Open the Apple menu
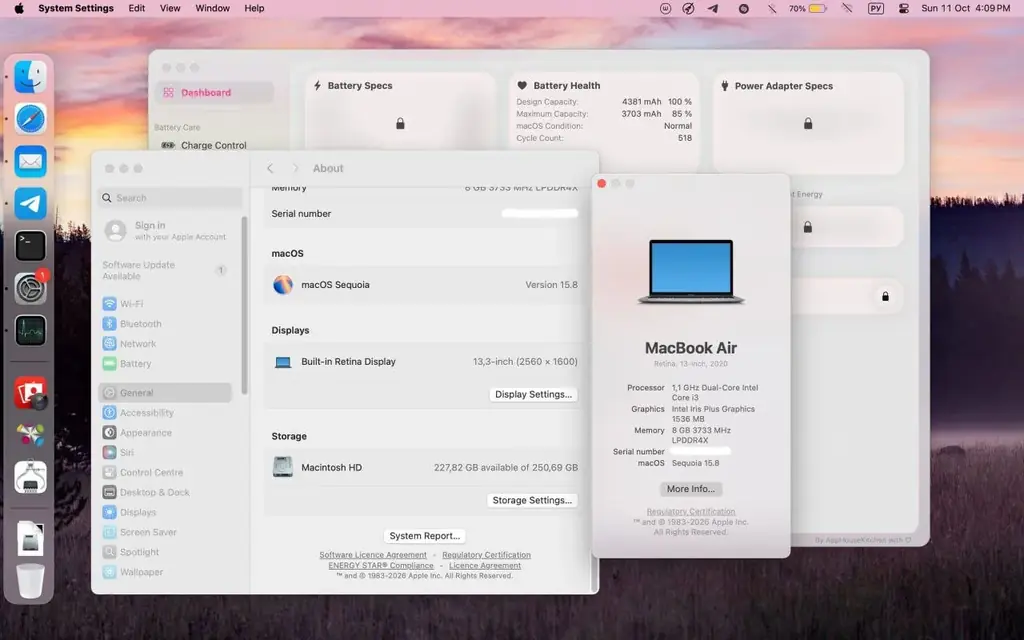The height and width of the screenshot is (640, 1024). click(19, 8)
